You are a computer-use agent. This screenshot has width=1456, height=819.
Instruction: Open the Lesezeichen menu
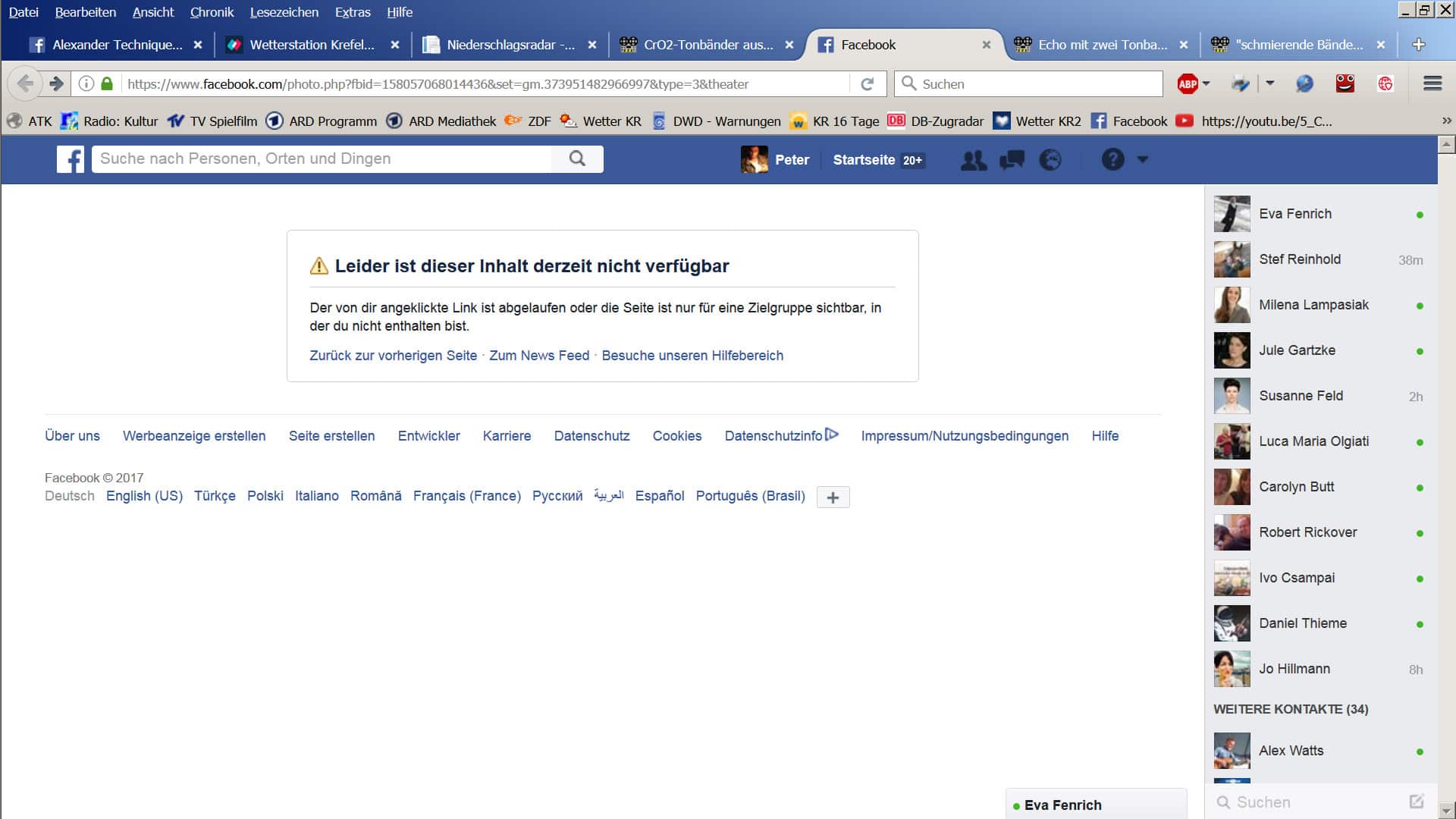click(x=284, y=12)
